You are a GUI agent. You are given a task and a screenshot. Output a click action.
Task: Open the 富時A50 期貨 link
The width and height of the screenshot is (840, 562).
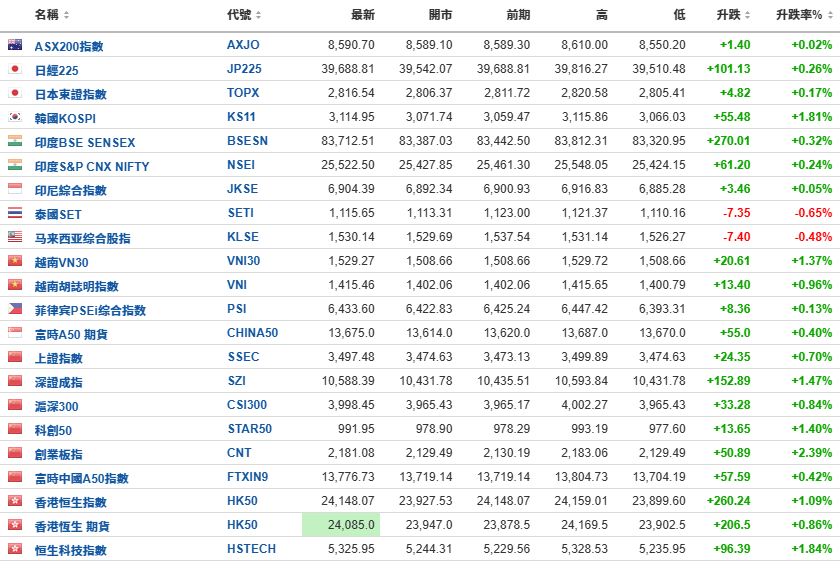[x=71, y=335]
